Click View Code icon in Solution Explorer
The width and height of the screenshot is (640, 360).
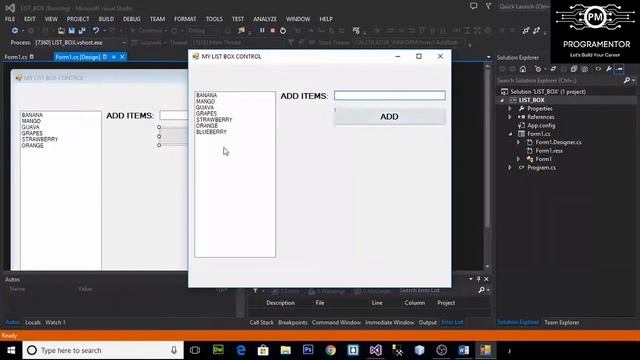598,69
